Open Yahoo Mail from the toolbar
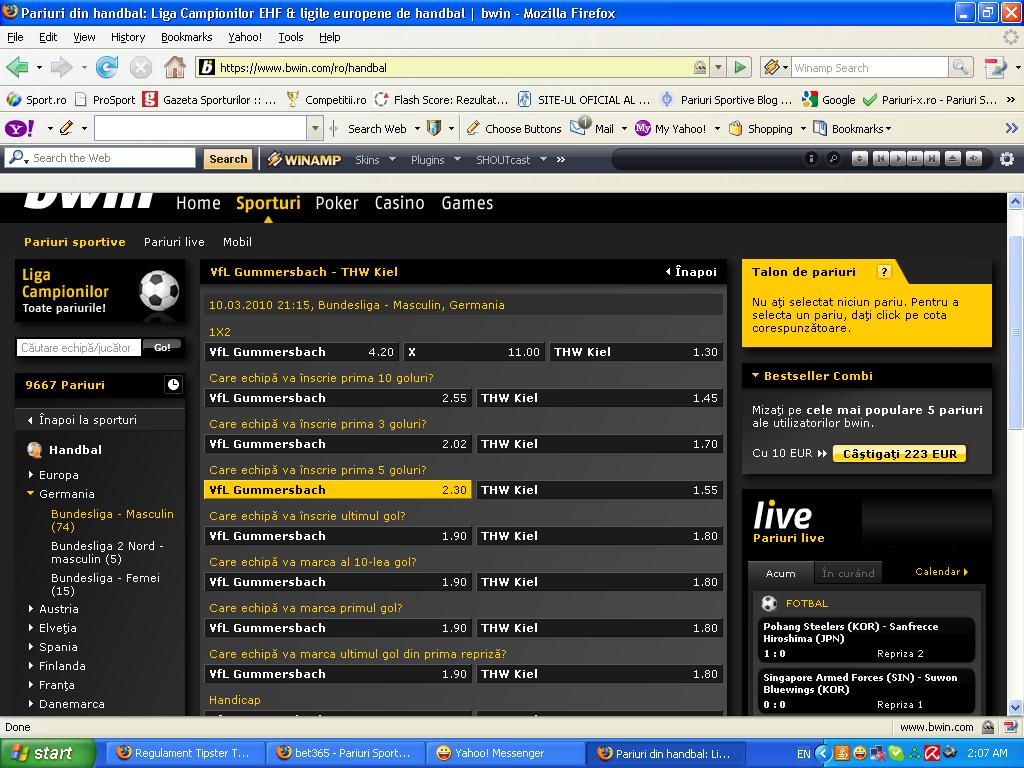 (595, 129)
